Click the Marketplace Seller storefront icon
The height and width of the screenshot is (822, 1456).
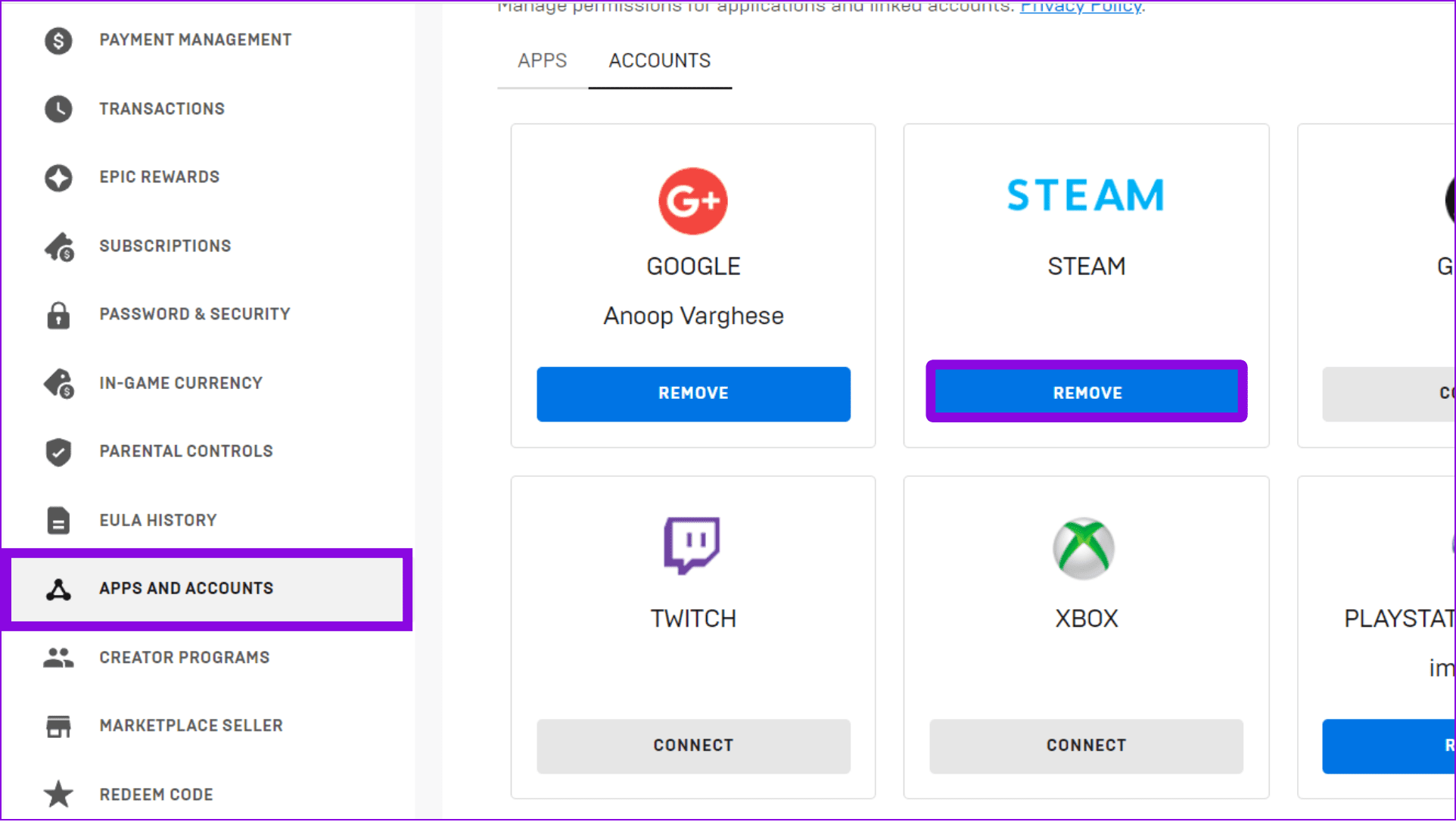[x=58, y=727]
